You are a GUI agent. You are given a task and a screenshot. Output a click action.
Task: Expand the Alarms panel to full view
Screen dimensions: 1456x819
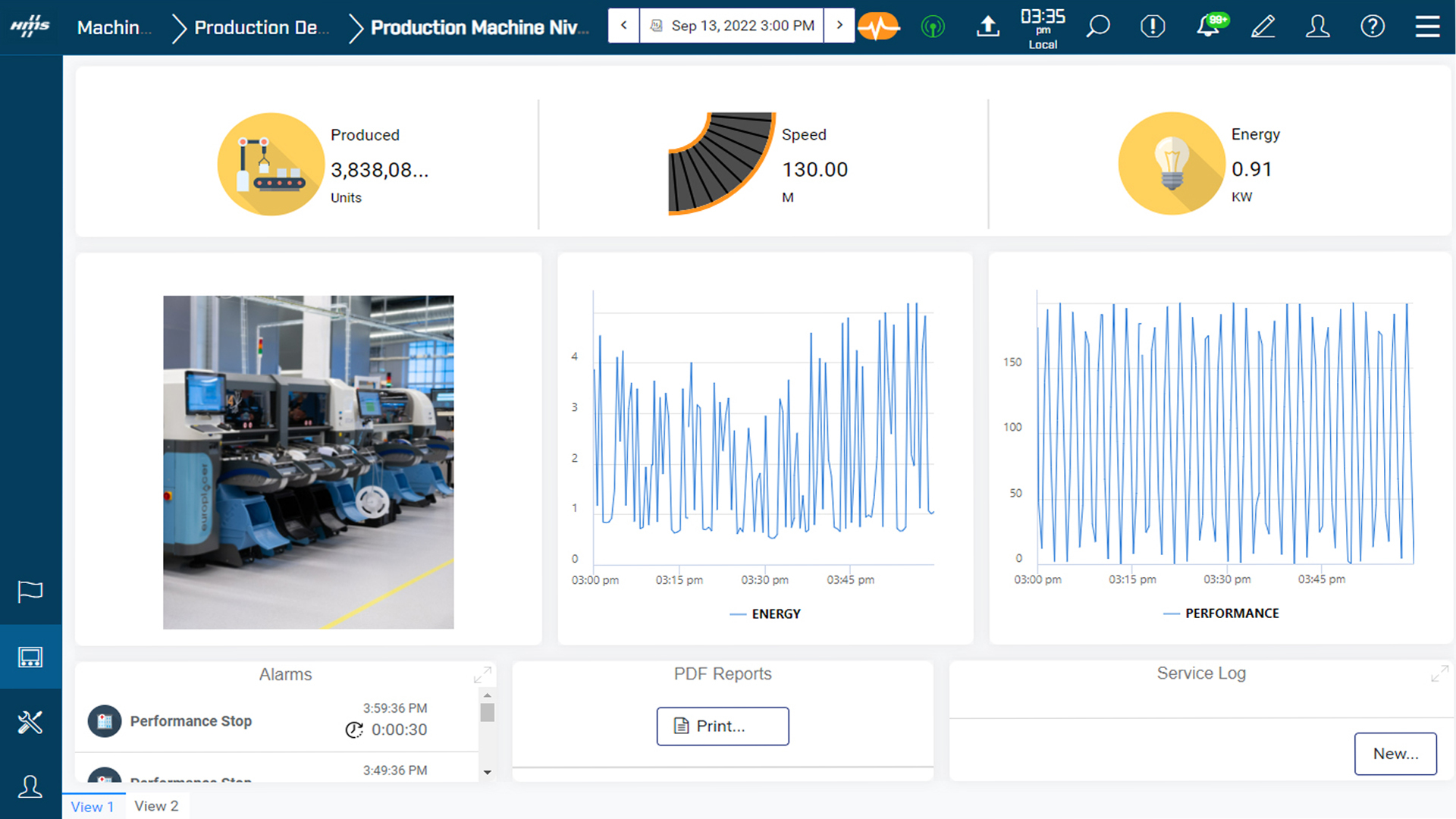(x=483, y=674)
